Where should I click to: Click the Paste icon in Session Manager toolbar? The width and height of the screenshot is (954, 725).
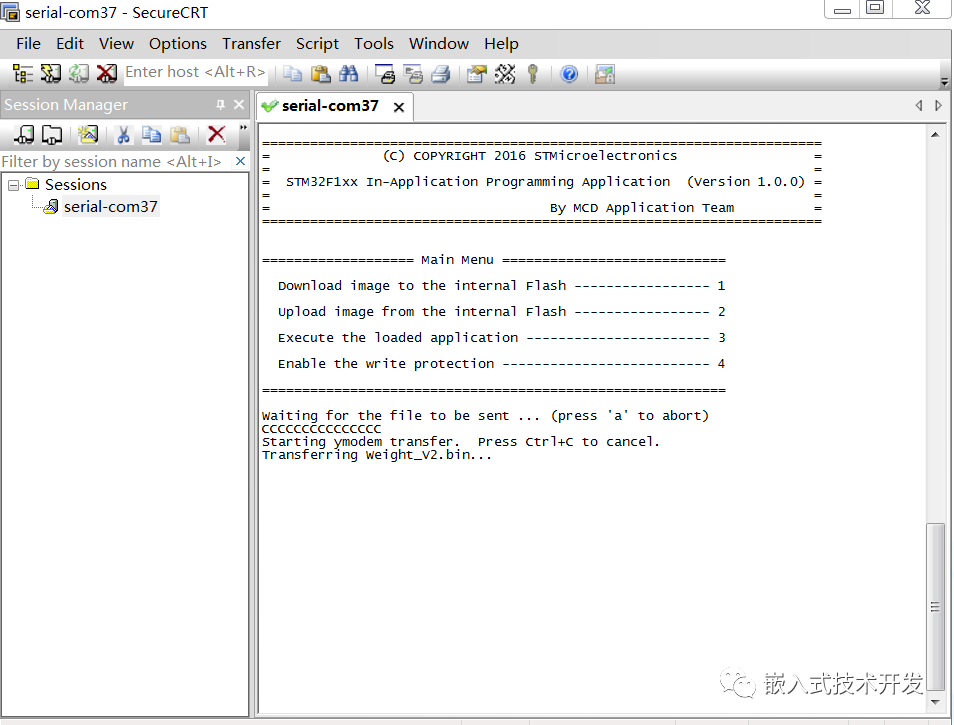coord(179,134)
